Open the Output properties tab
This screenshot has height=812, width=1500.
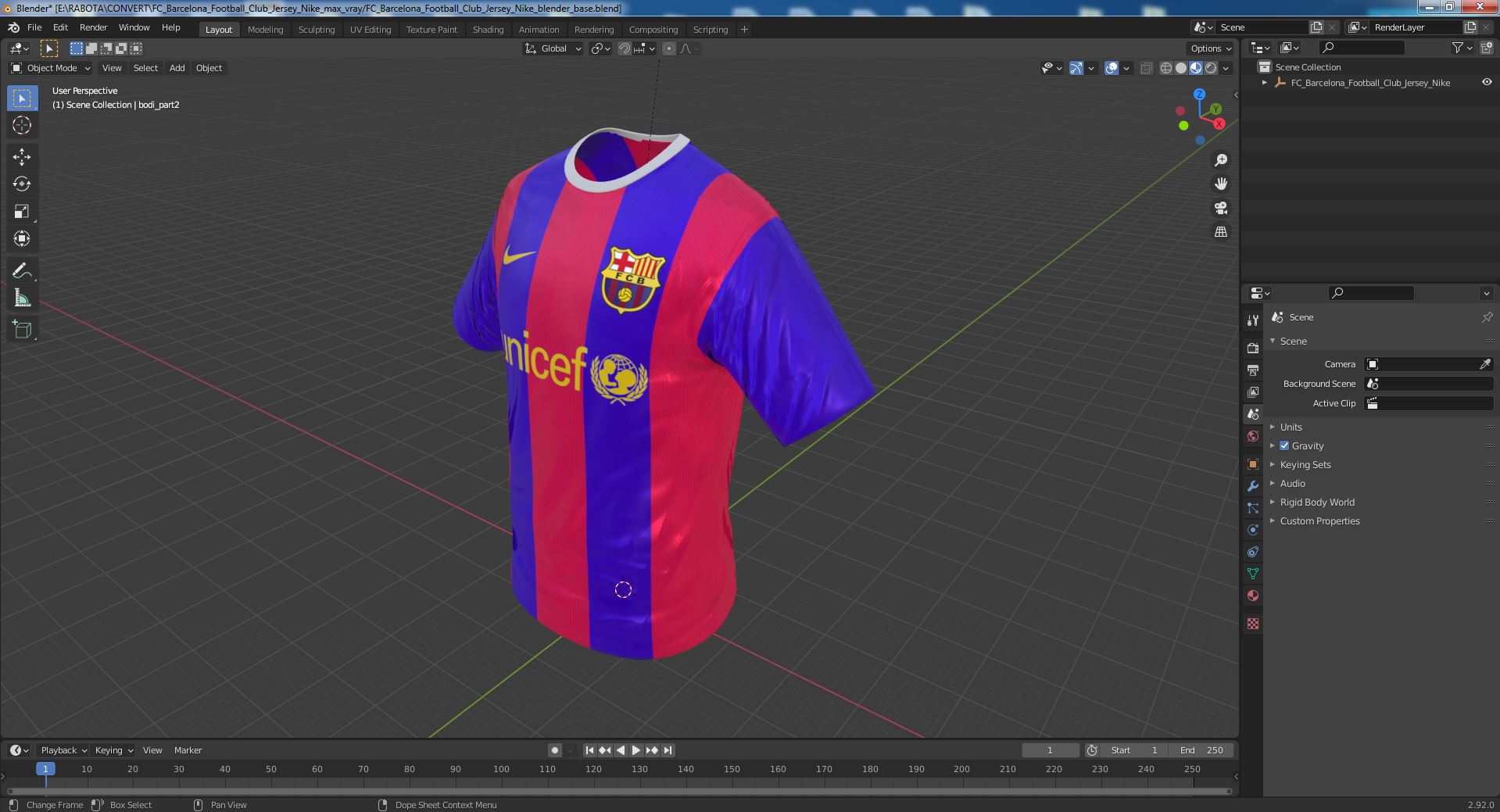1253,370
